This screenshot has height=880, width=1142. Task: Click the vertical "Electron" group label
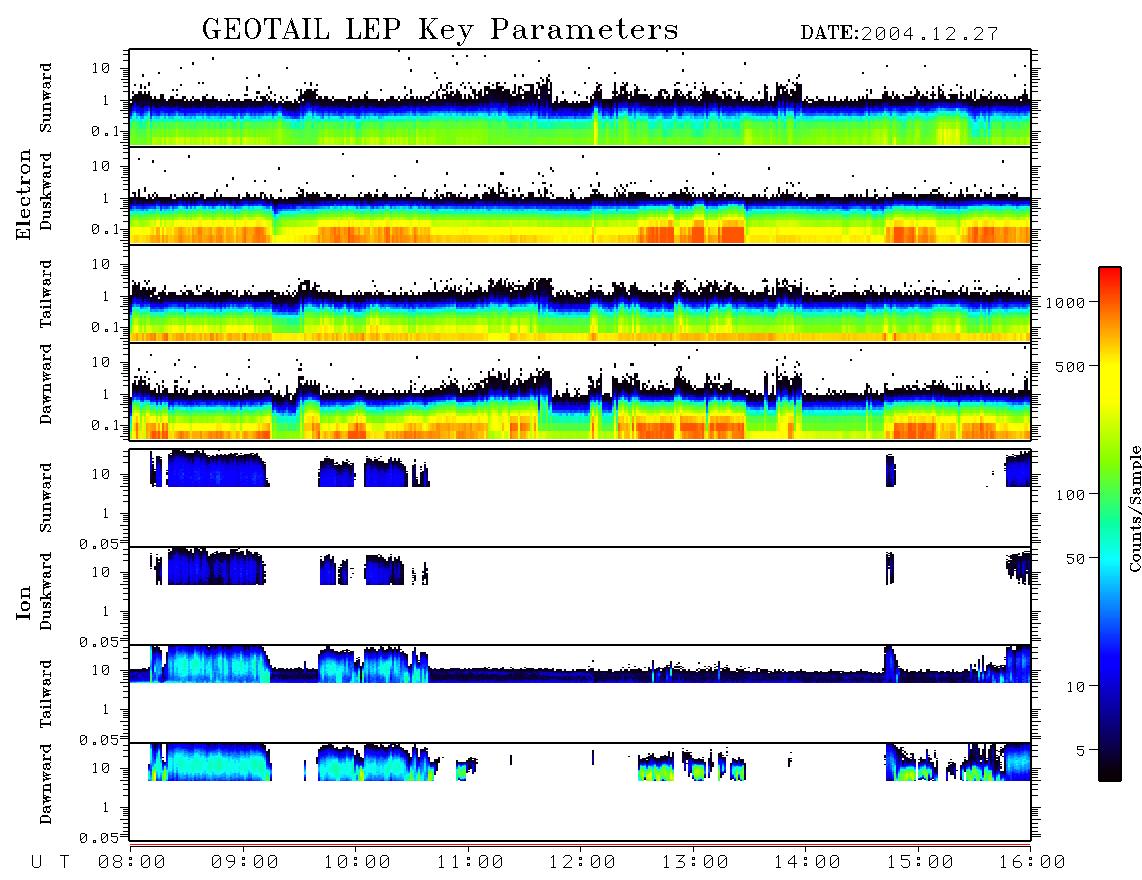[x=24, y=195]
